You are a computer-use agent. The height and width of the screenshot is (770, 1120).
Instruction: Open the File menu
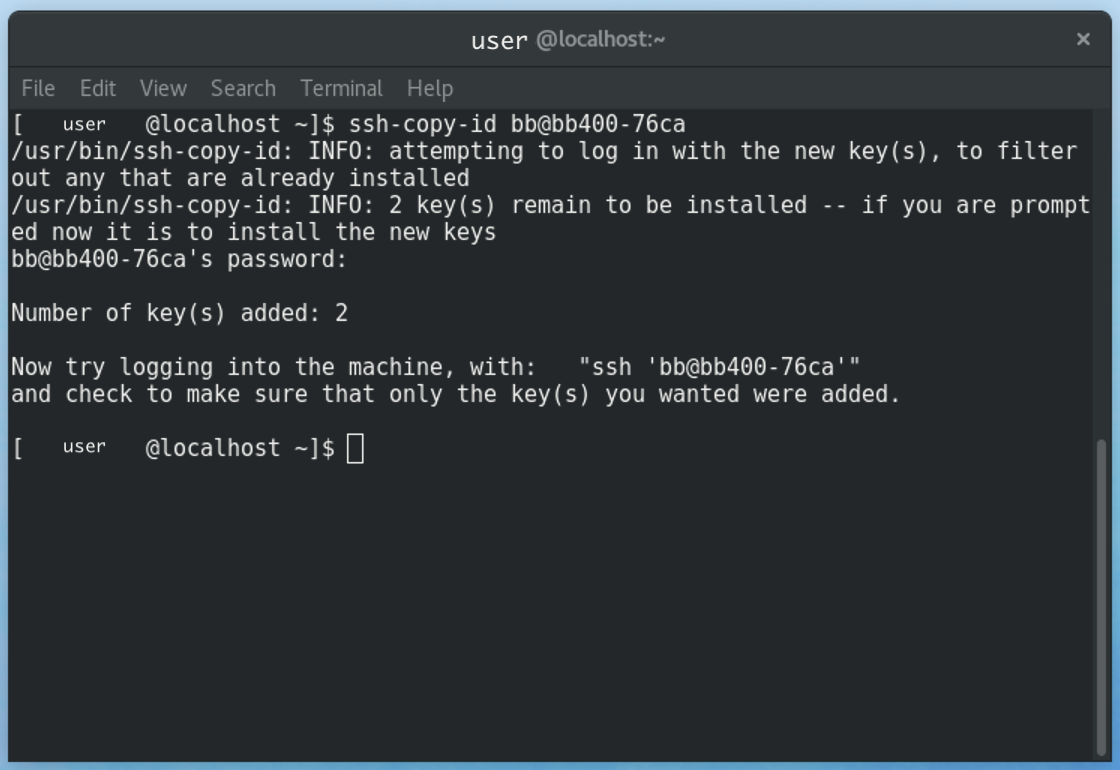(x=38, y=88)
